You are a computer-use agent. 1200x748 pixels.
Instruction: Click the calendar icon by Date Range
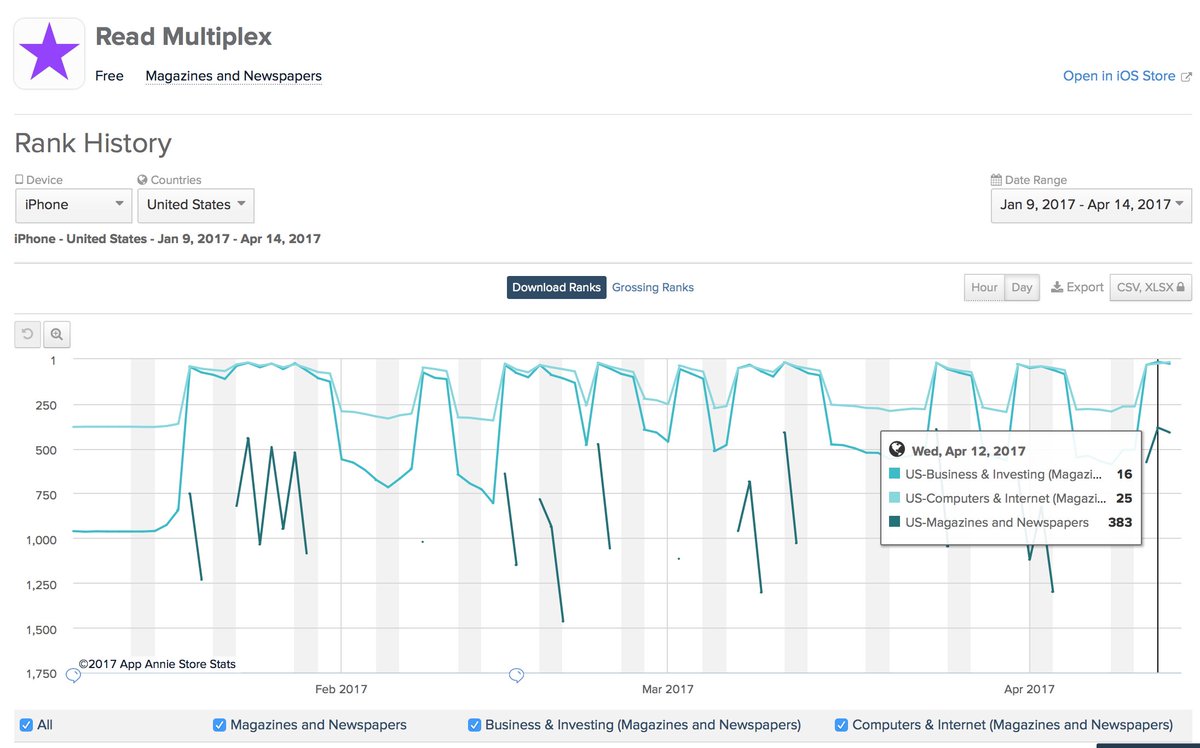(996, 180)
